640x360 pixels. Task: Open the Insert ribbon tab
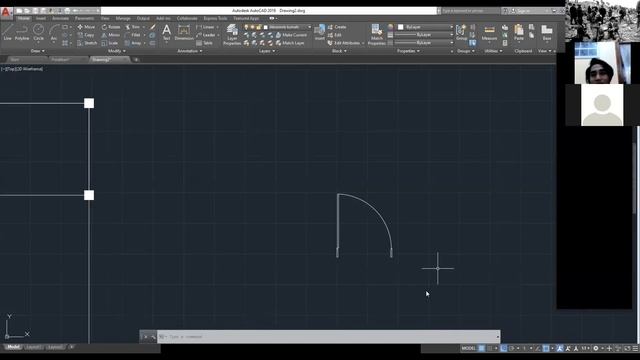pos(41,18)
